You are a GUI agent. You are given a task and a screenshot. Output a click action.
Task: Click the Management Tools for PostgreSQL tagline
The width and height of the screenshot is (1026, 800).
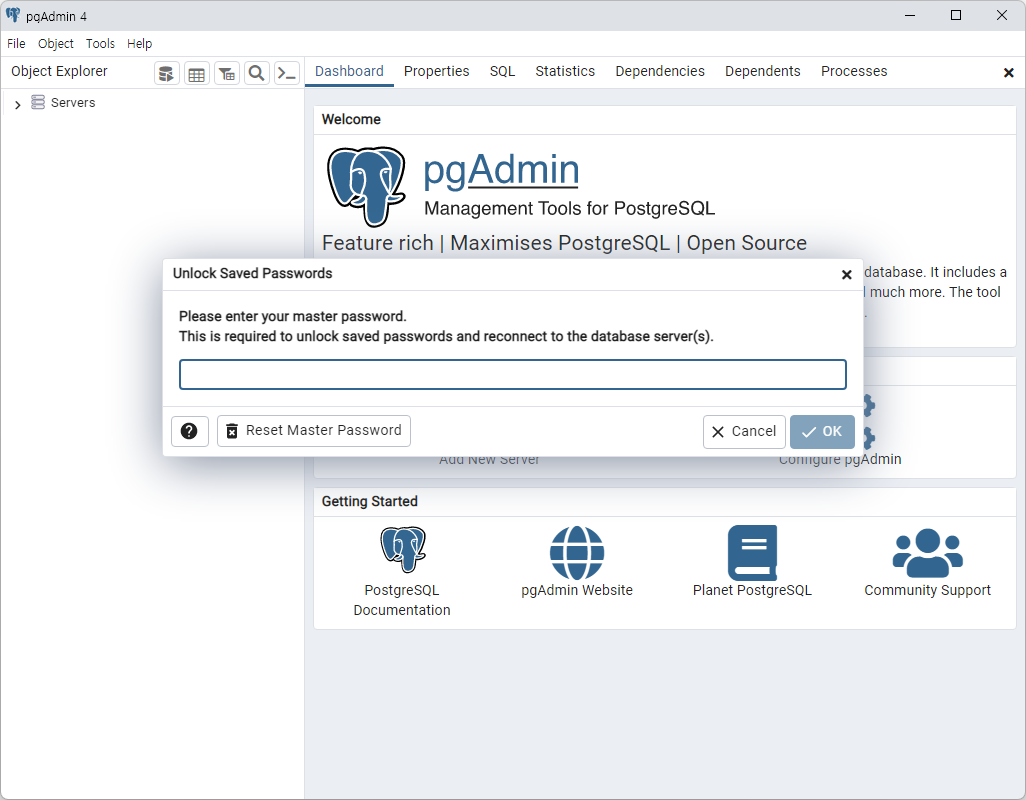[569, 209]
